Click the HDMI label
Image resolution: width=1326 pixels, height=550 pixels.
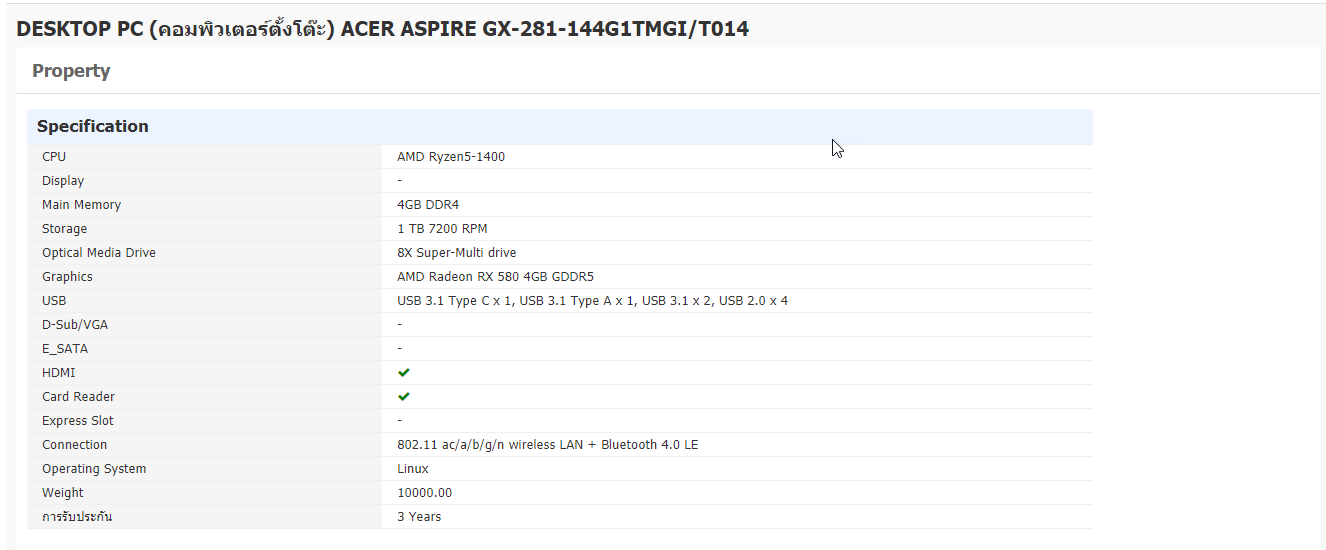59,373
